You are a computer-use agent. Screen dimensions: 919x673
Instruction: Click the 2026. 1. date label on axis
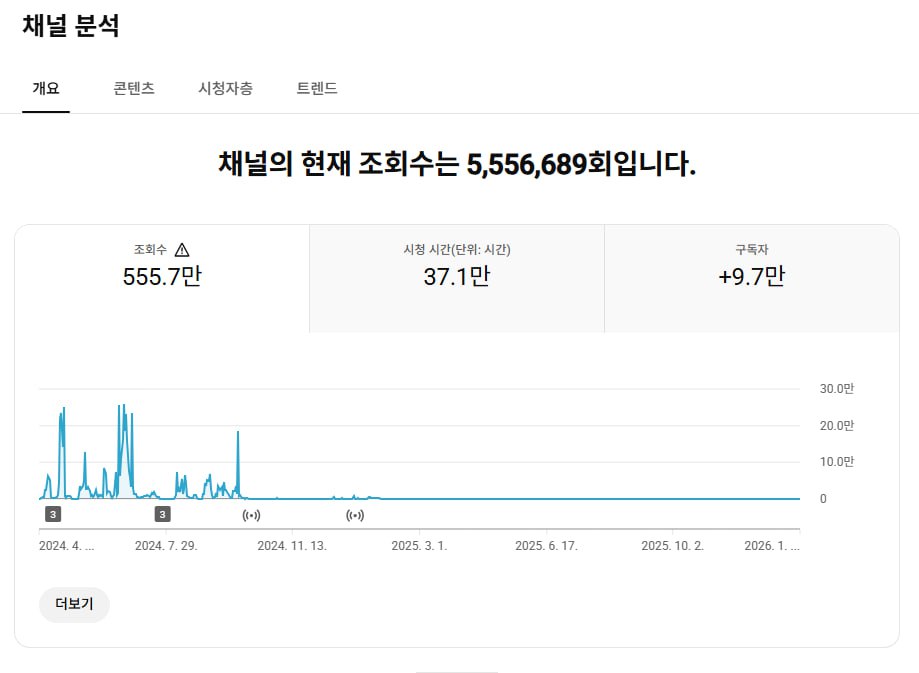[771, 546]
